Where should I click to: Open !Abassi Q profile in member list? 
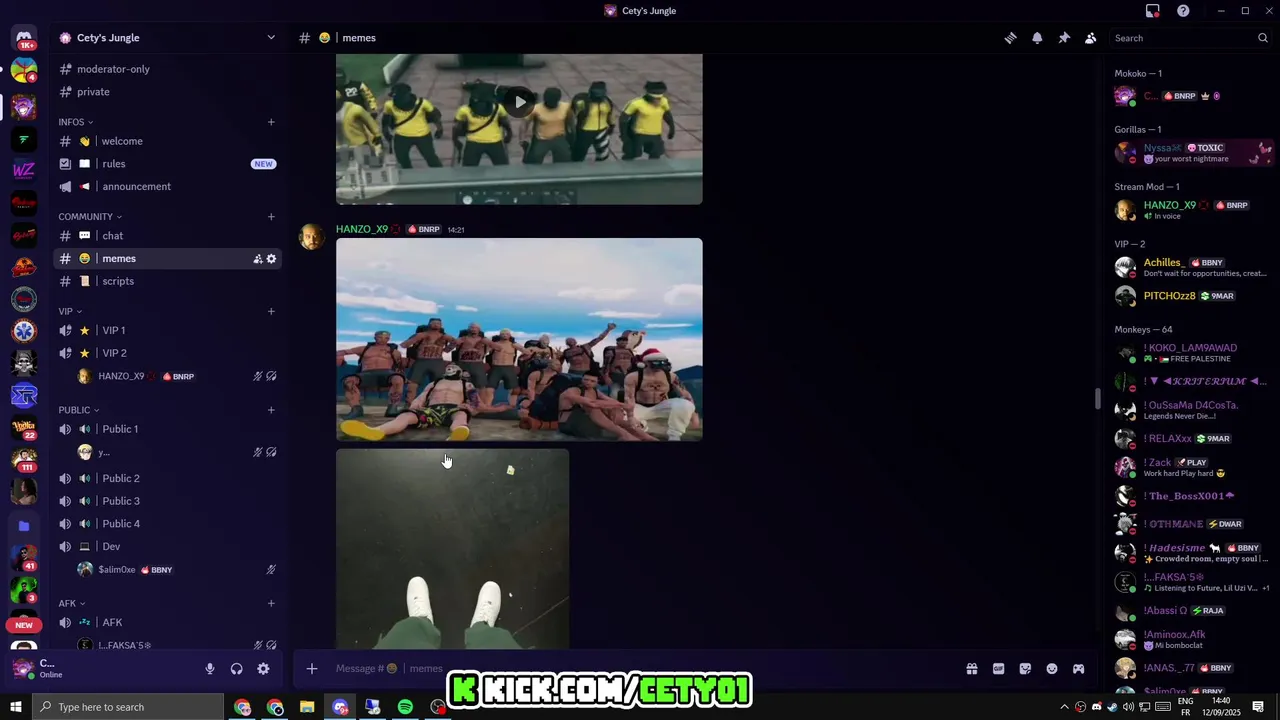point(1192,611)
